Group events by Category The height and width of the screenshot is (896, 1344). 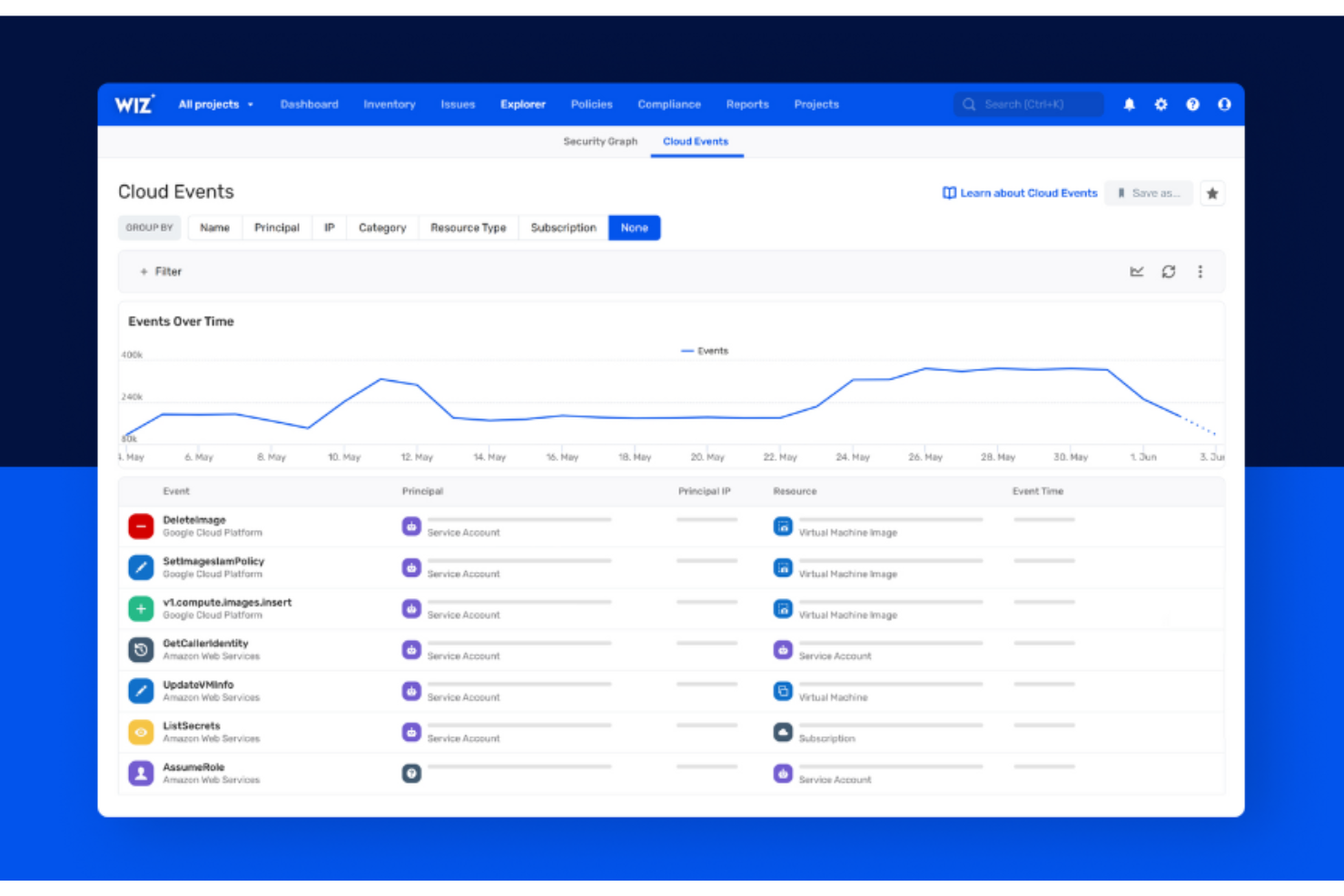(382, 228)
